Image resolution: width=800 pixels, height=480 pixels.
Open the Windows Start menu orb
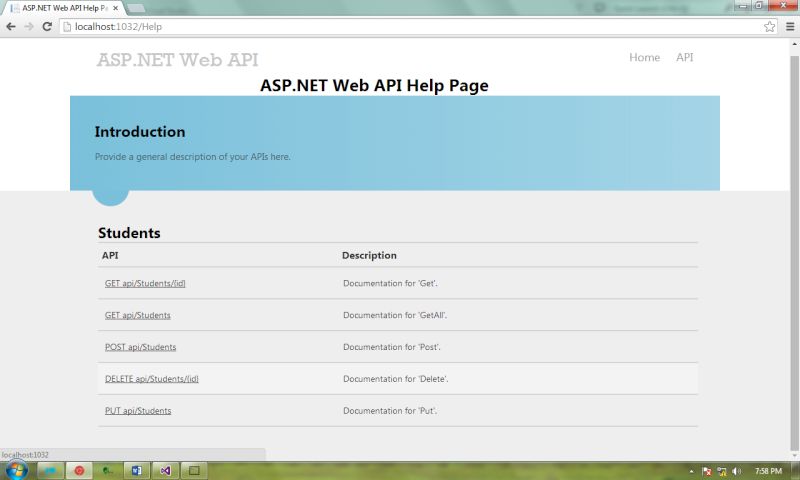[x=15, y=470]
